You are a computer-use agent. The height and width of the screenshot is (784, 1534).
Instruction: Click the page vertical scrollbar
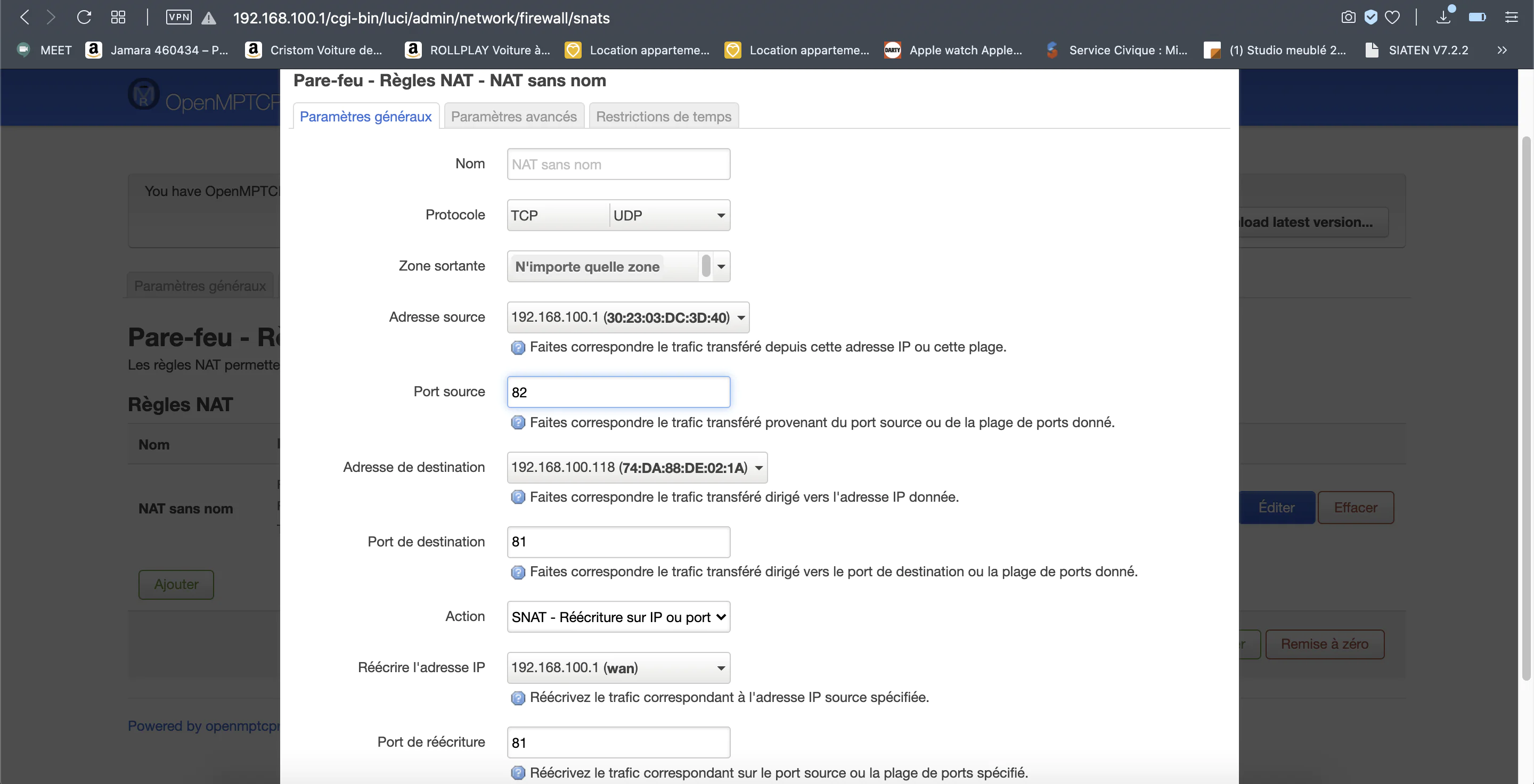[x=1525, y=408]
